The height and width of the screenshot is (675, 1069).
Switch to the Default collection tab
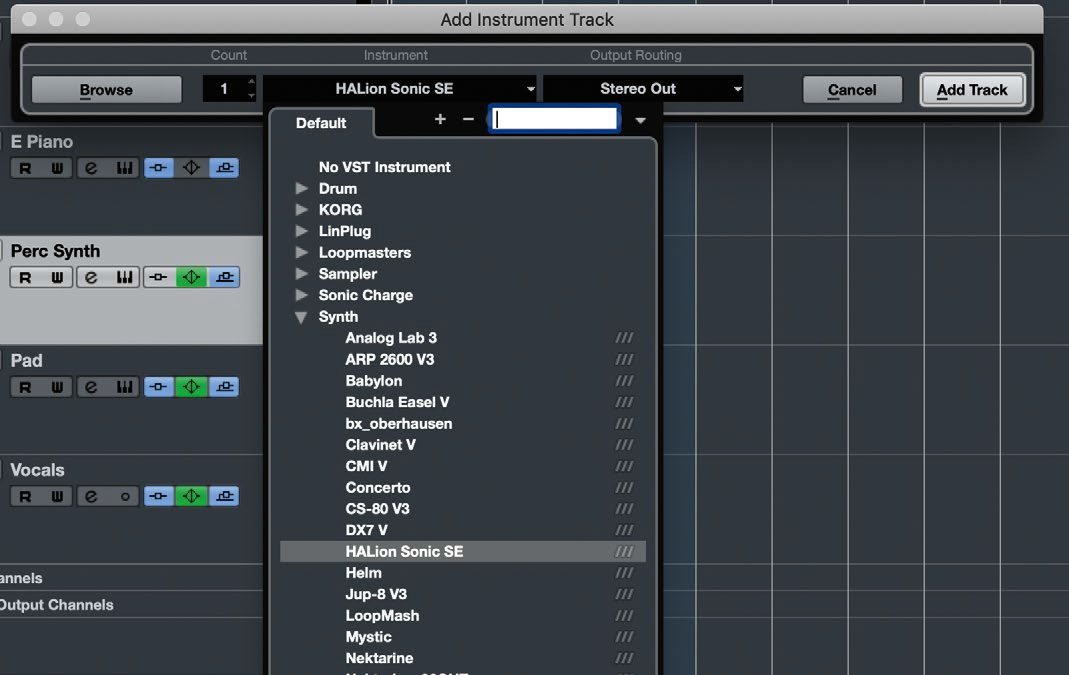pyautogui.click(x=321, y=123)
